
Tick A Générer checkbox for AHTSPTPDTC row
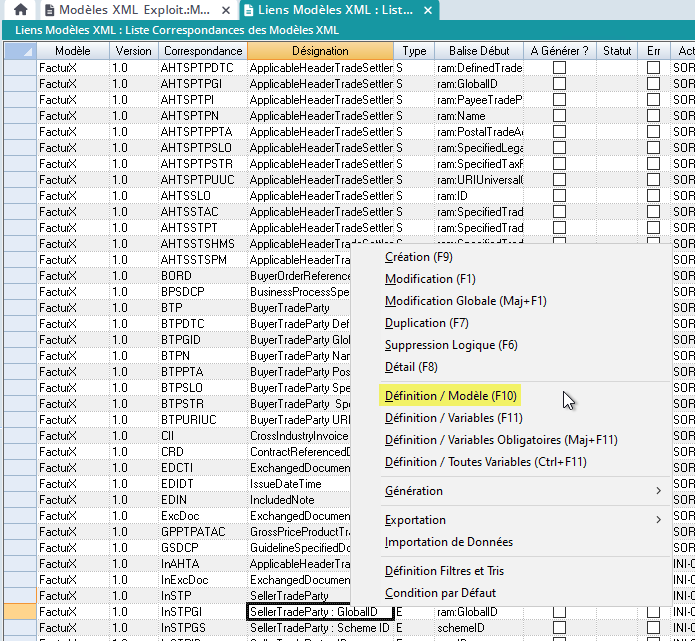[560, 68]
